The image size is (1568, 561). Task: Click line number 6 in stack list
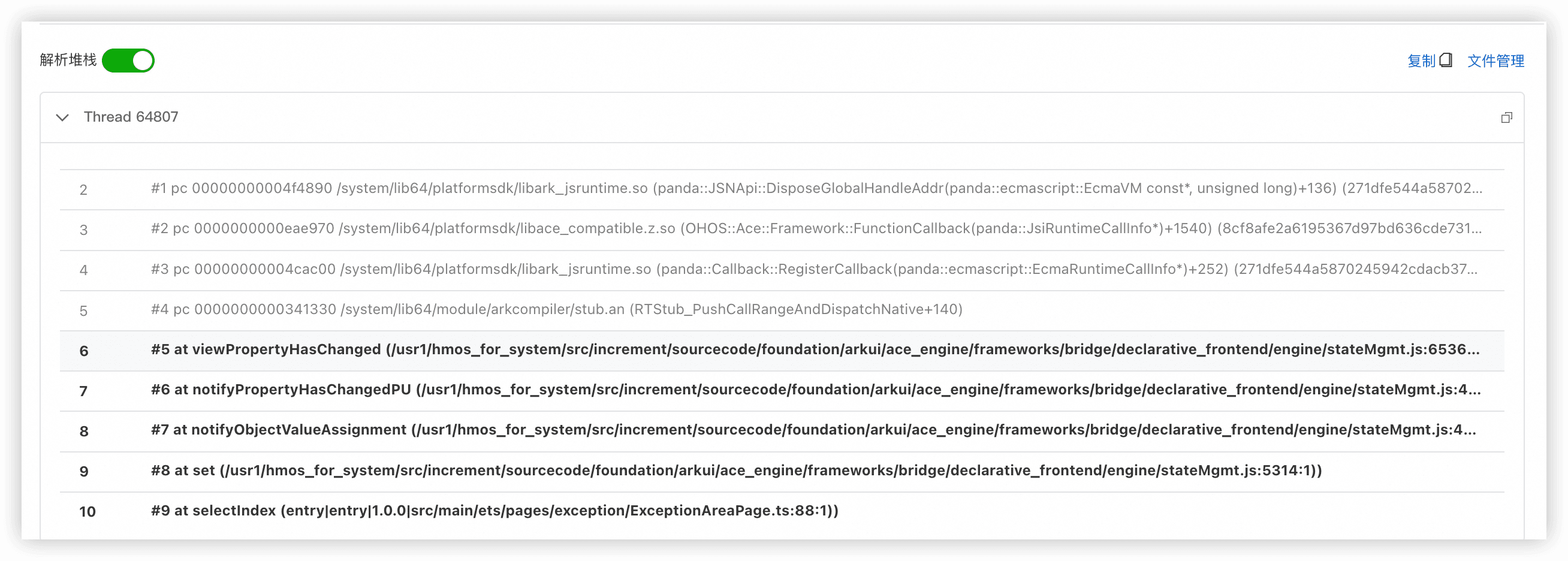pos(84,351)
